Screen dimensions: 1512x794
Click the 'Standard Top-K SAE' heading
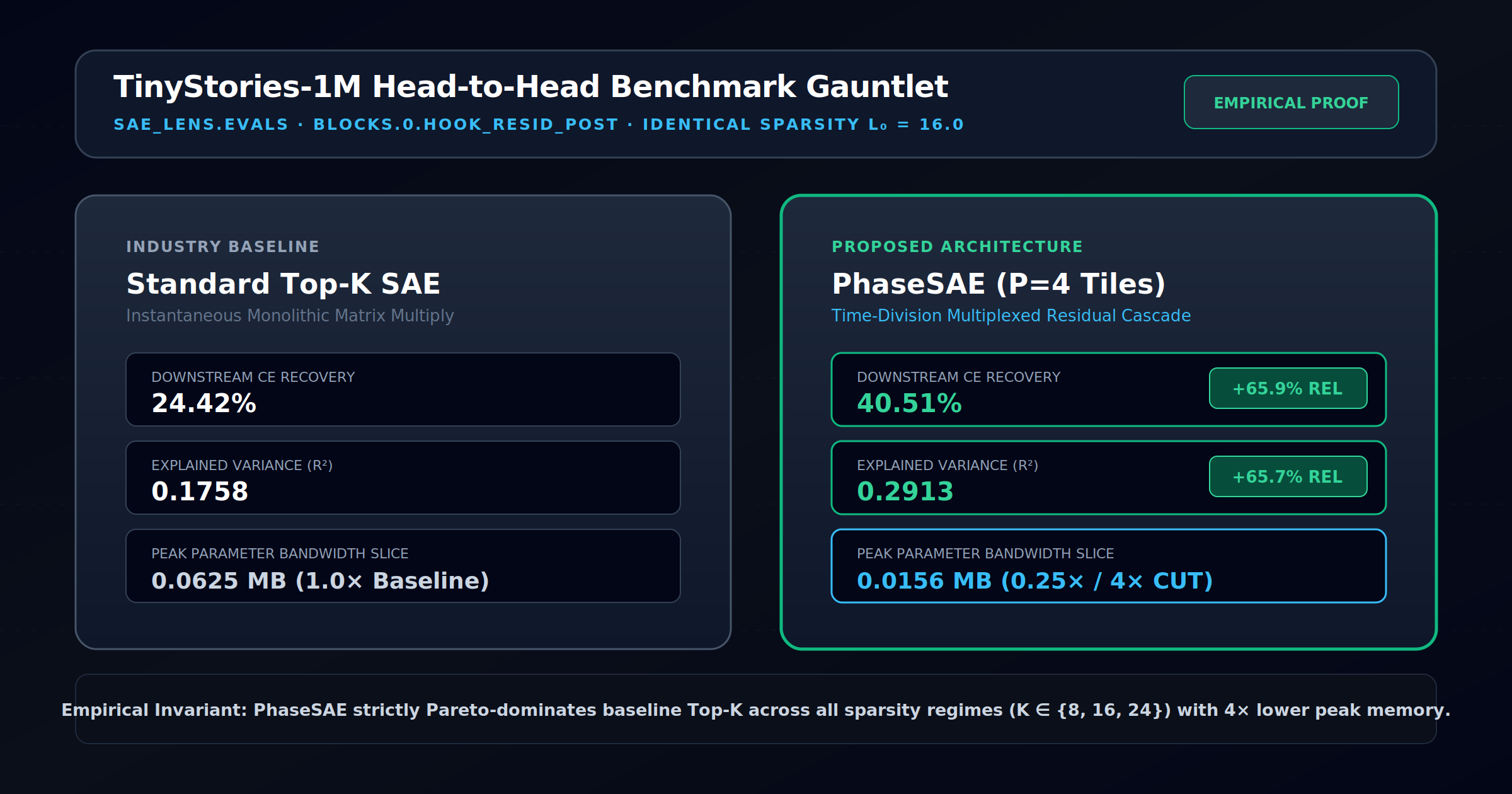(x=283, y=284)
